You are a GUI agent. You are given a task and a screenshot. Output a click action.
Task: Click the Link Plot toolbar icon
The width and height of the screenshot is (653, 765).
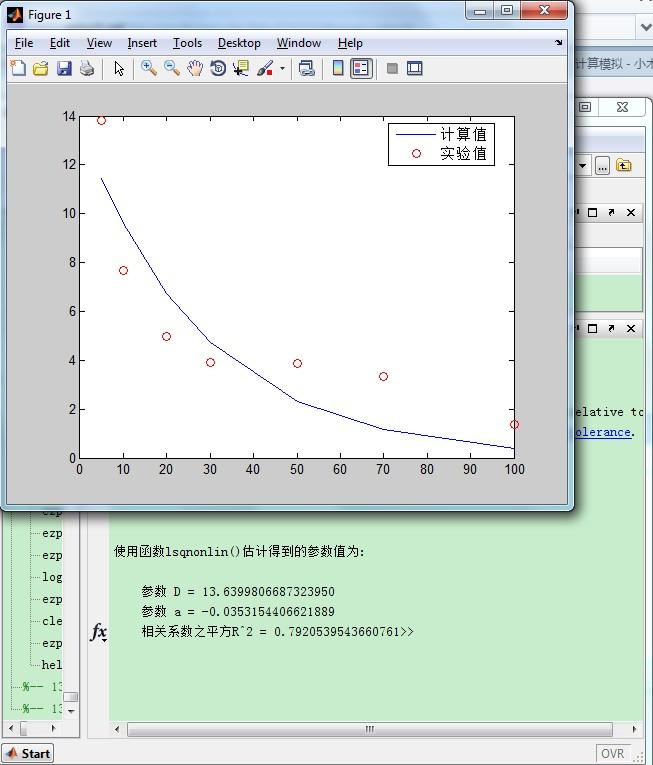[306, 68]
